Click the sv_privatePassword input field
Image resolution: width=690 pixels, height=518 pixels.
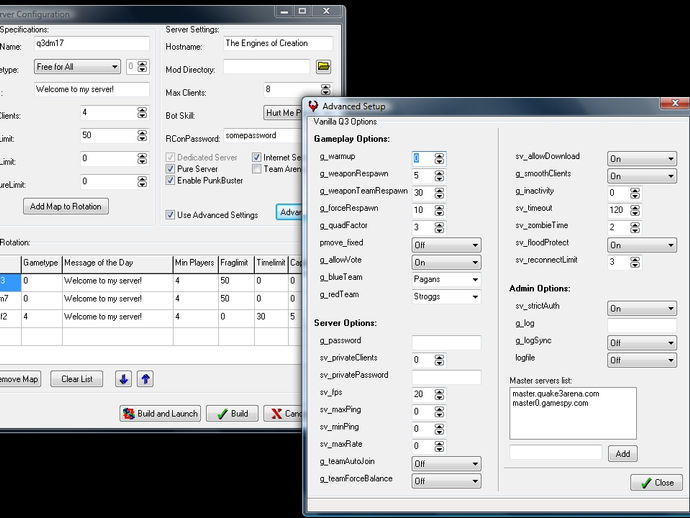[446, 377]
